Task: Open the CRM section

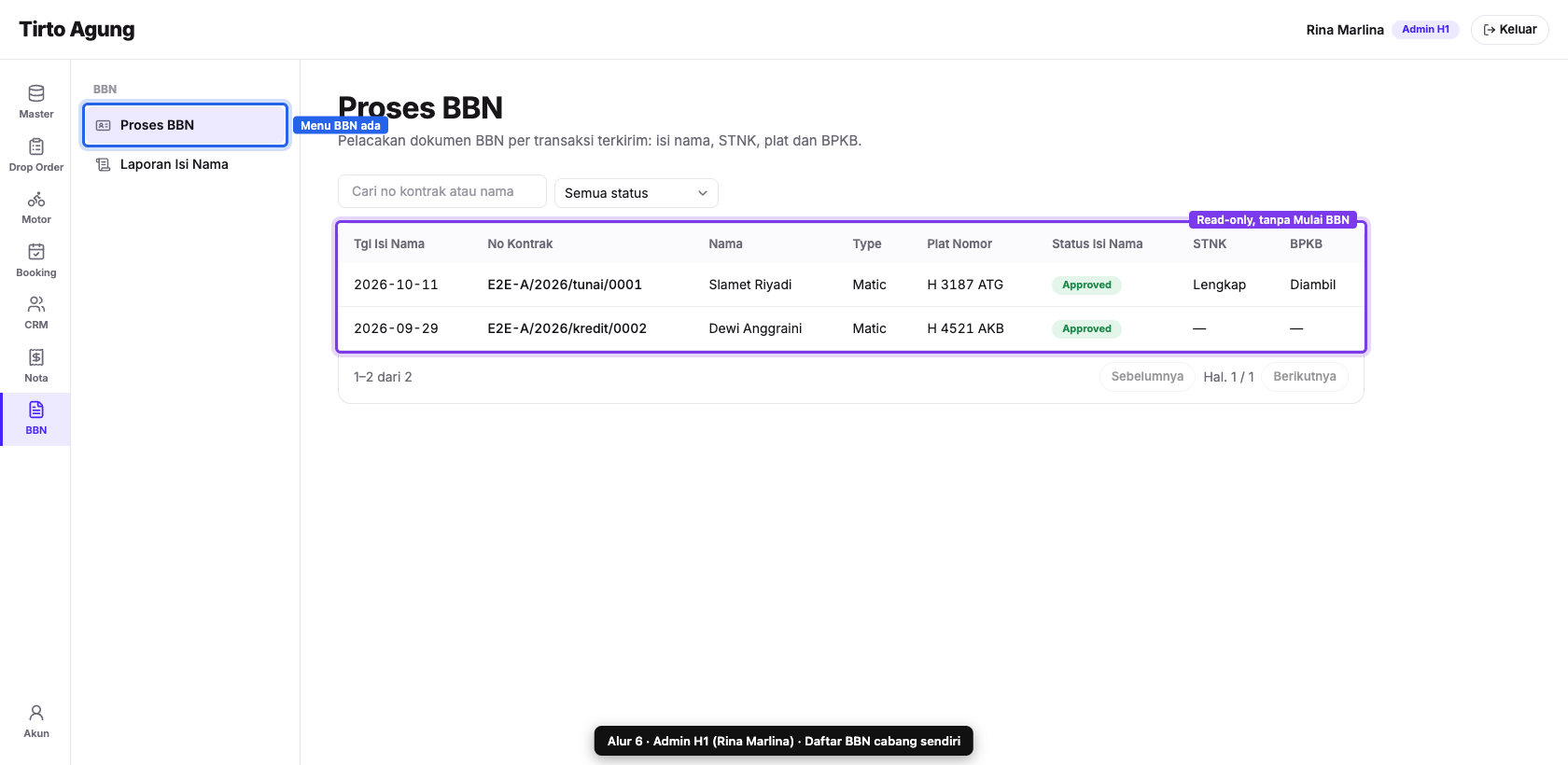Action: tap(35, 313)
